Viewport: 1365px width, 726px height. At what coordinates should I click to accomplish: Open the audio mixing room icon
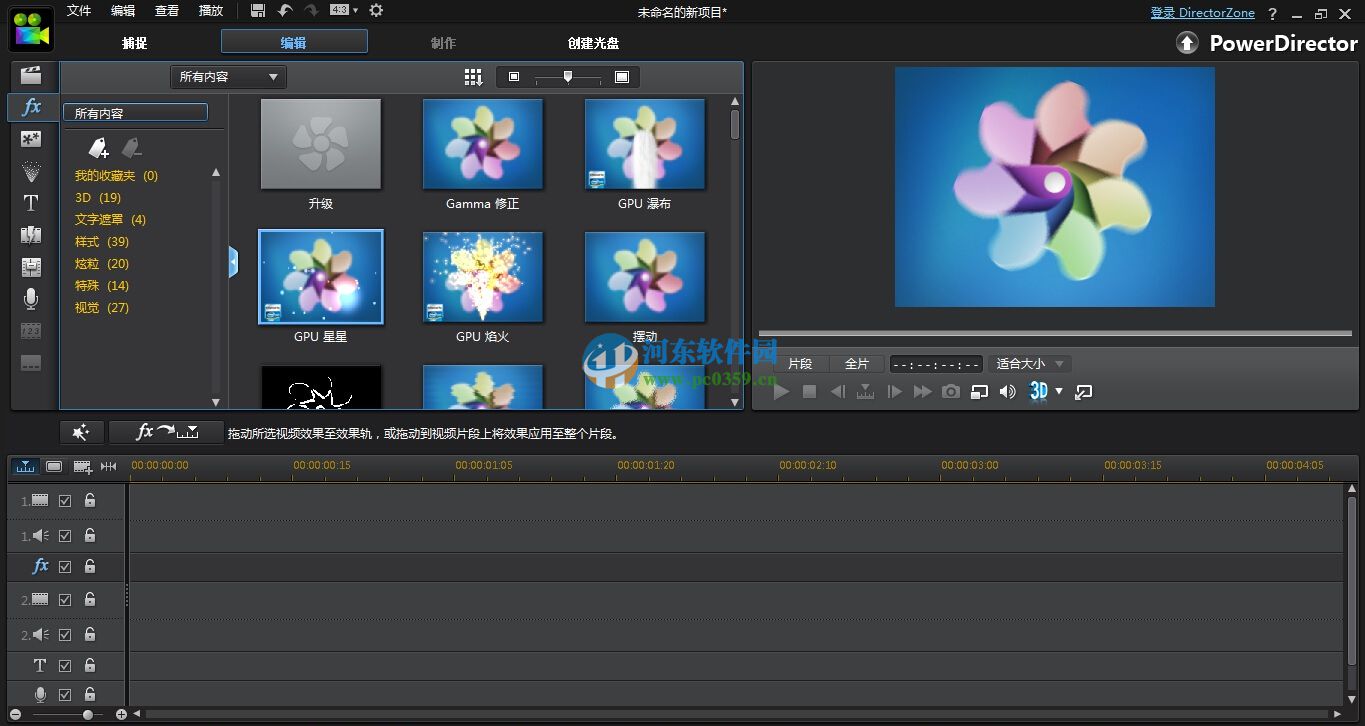coord(31,266)
